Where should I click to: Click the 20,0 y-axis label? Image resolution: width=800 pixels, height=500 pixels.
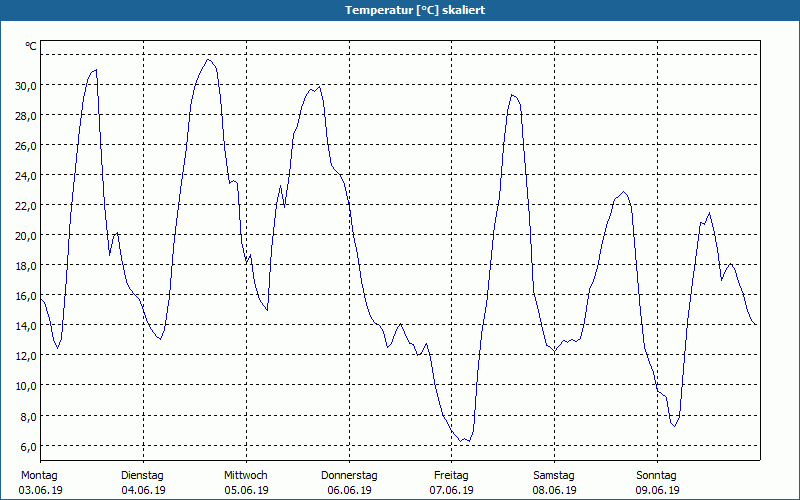pos(26,236)
